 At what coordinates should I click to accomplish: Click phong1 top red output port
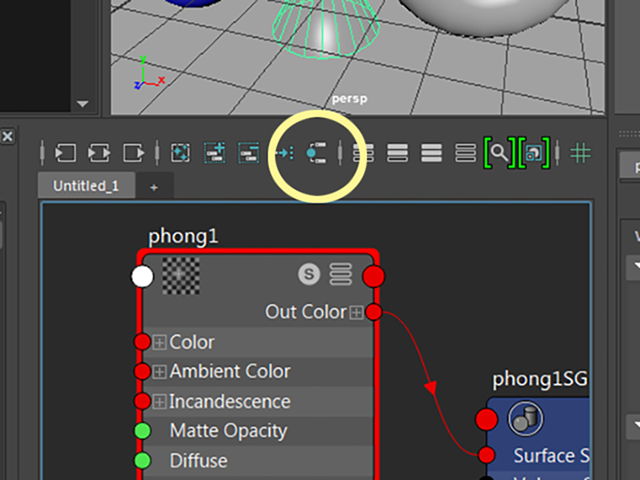tap(373, 276)
